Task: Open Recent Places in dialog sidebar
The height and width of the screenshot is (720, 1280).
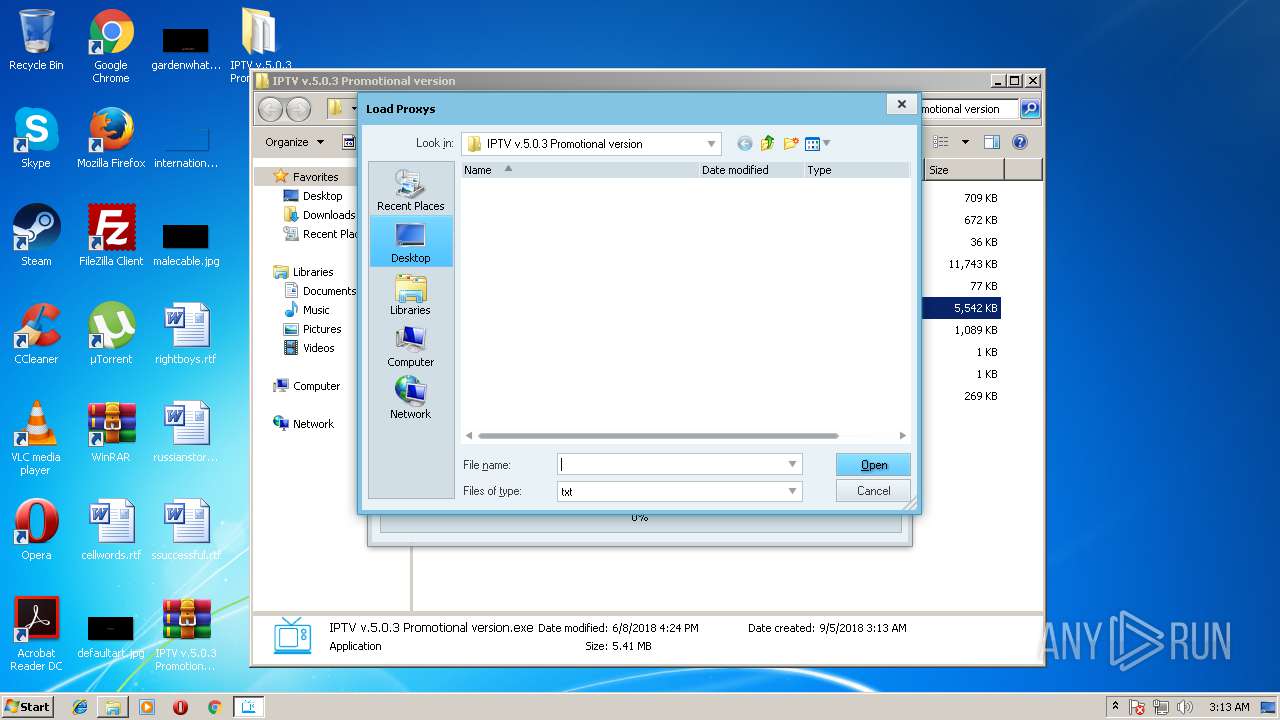Action: [410, 190]
